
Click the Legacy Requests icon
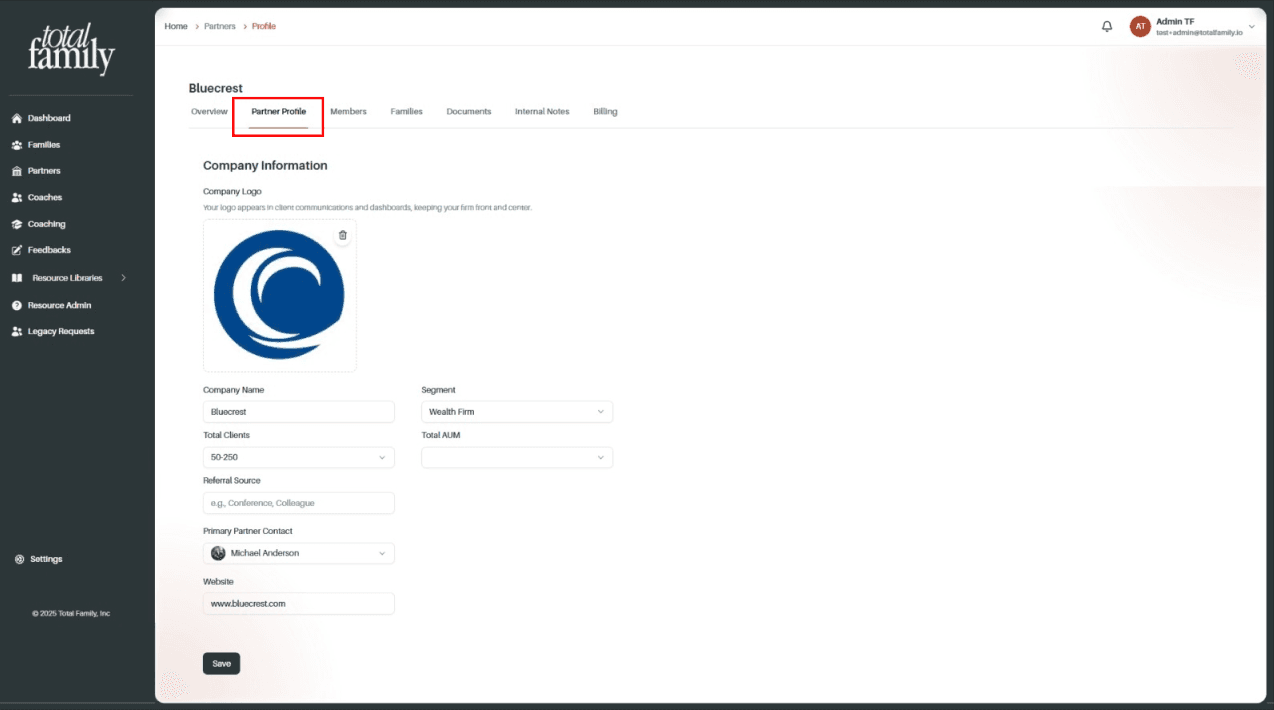tap(17, 331)
